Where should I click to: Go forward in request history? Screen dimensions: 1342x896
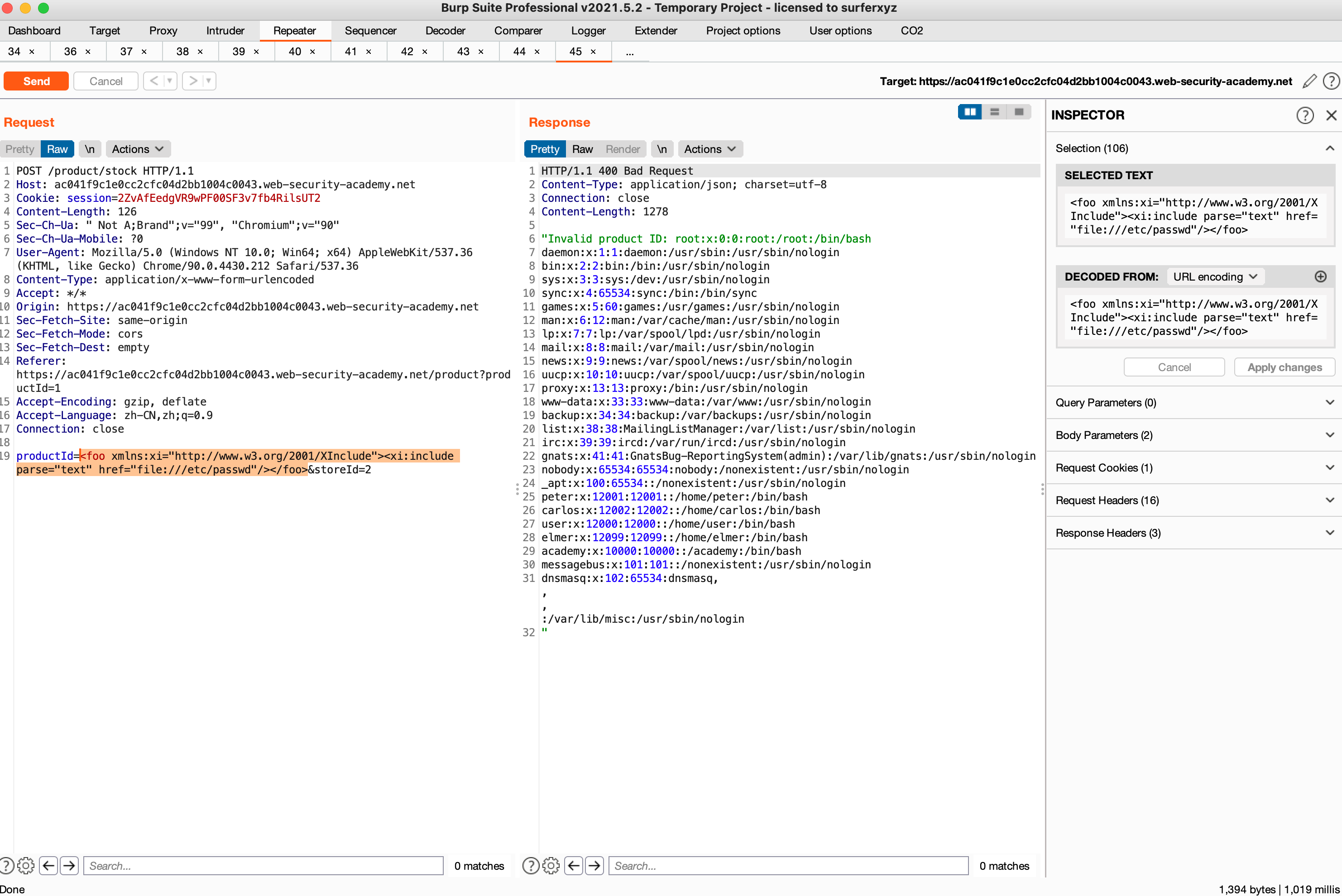pyautogui.click(x=193, y=81)
